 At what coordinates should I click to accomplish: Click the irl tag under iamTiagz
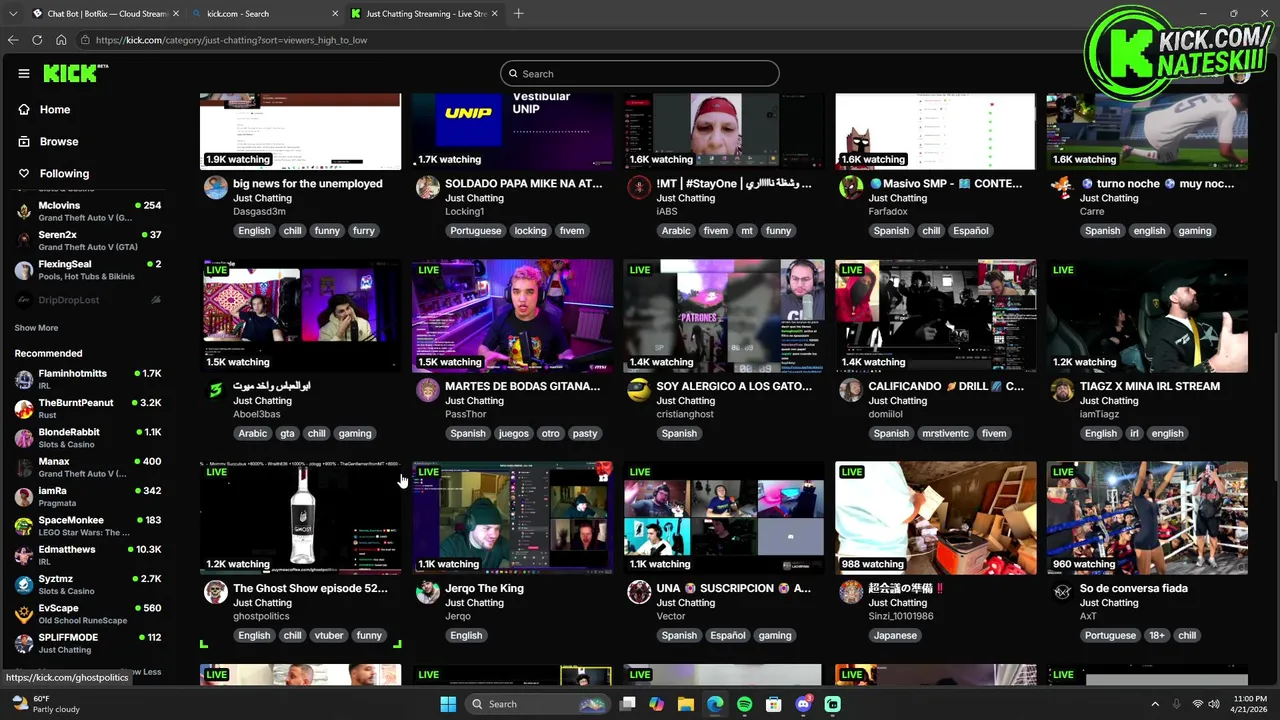[1134, 434]
